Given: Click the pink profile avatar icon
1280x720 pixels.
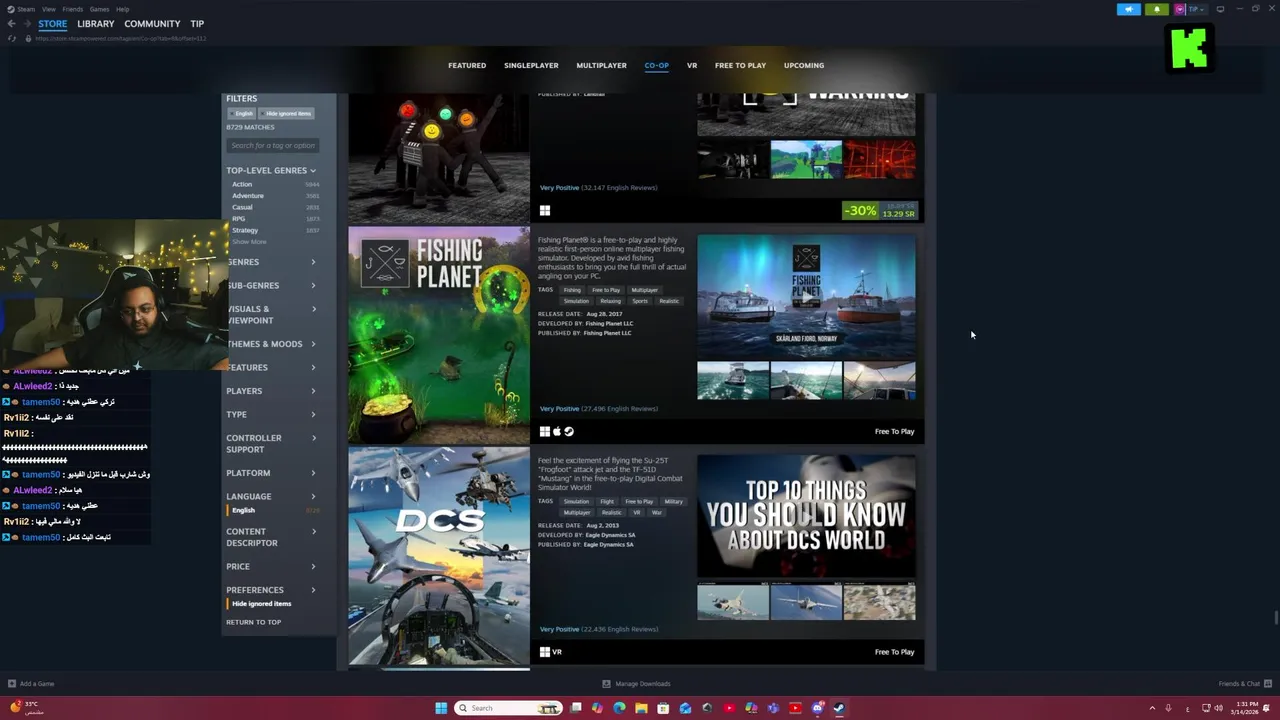Looking at the screenshot, I should click(x=1180, y=9).
